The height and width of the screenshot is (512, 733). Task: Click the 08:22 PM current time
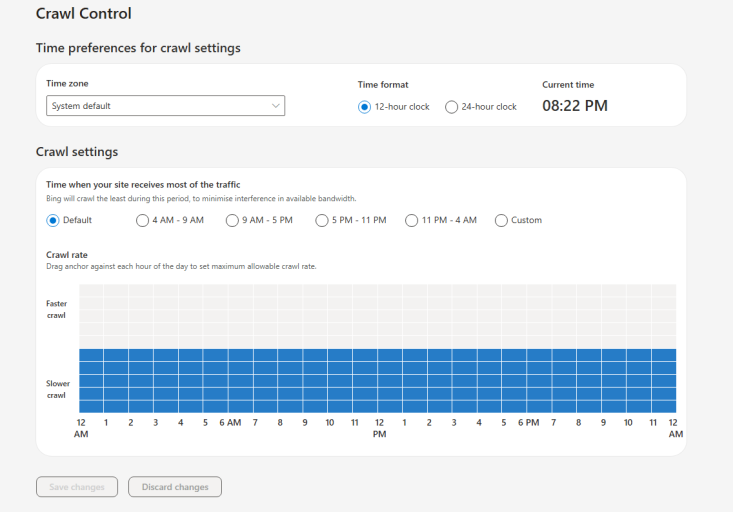[x=575, y=106]
